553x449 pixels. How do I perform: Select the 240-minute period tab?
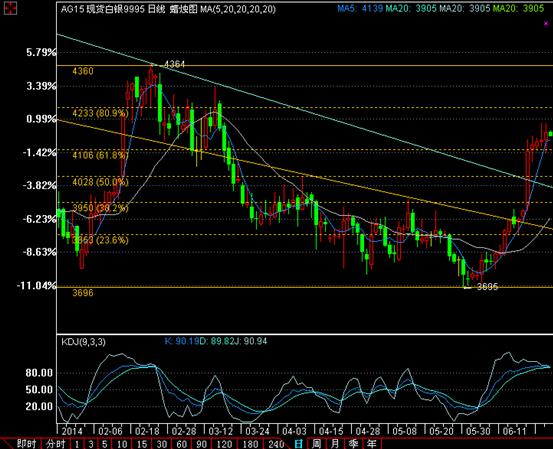276,444
